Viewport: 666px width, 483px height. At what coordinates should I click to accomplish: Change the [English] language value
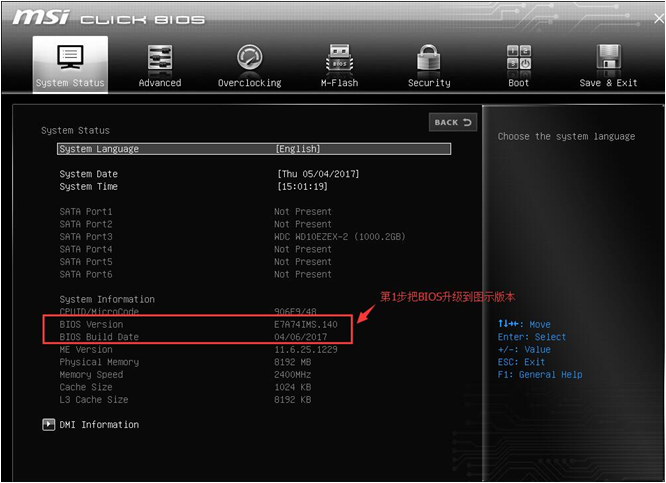pyautogui.click(x=298, y=149)
